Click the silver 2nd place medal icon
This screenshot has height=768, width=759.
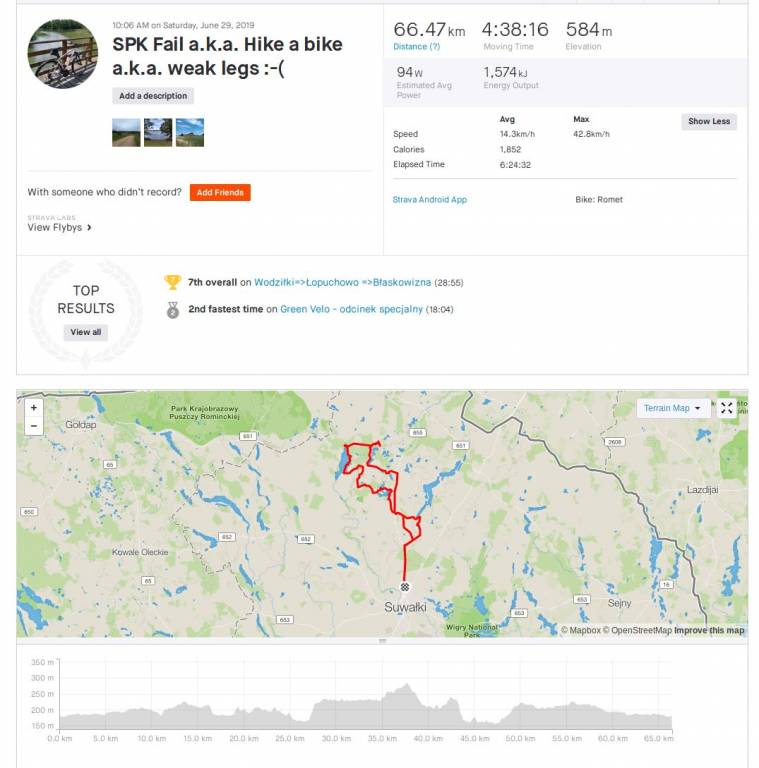pyautogui.click(x=173, y=310)
